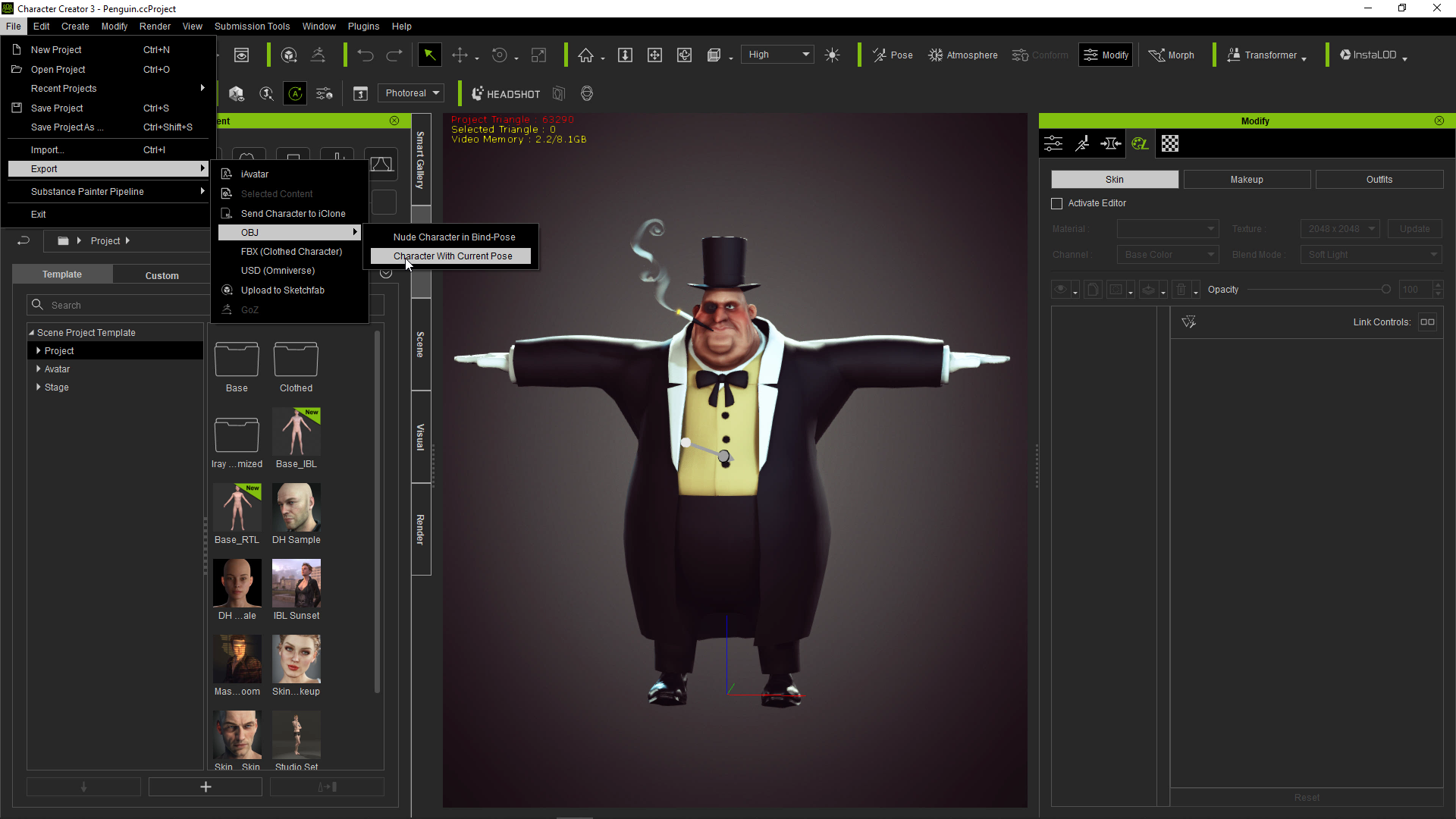Toggle the Link Controls button
1456x819 pixels.
[1427, 322]
